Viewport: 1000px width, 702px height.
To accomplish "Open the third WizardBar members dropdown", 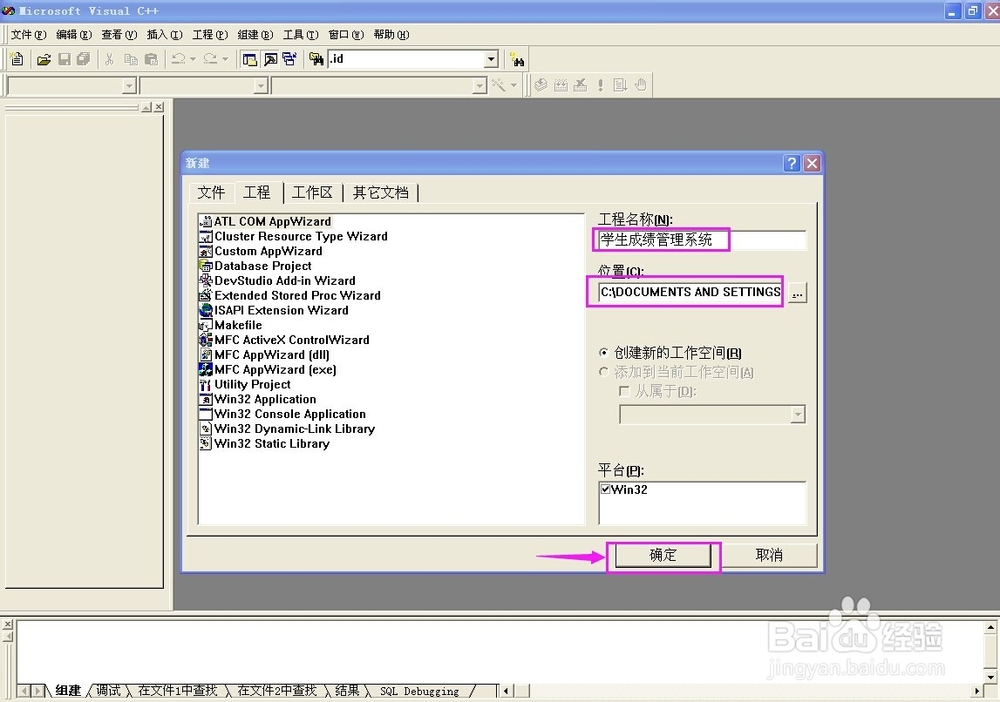I will (480, 85).
